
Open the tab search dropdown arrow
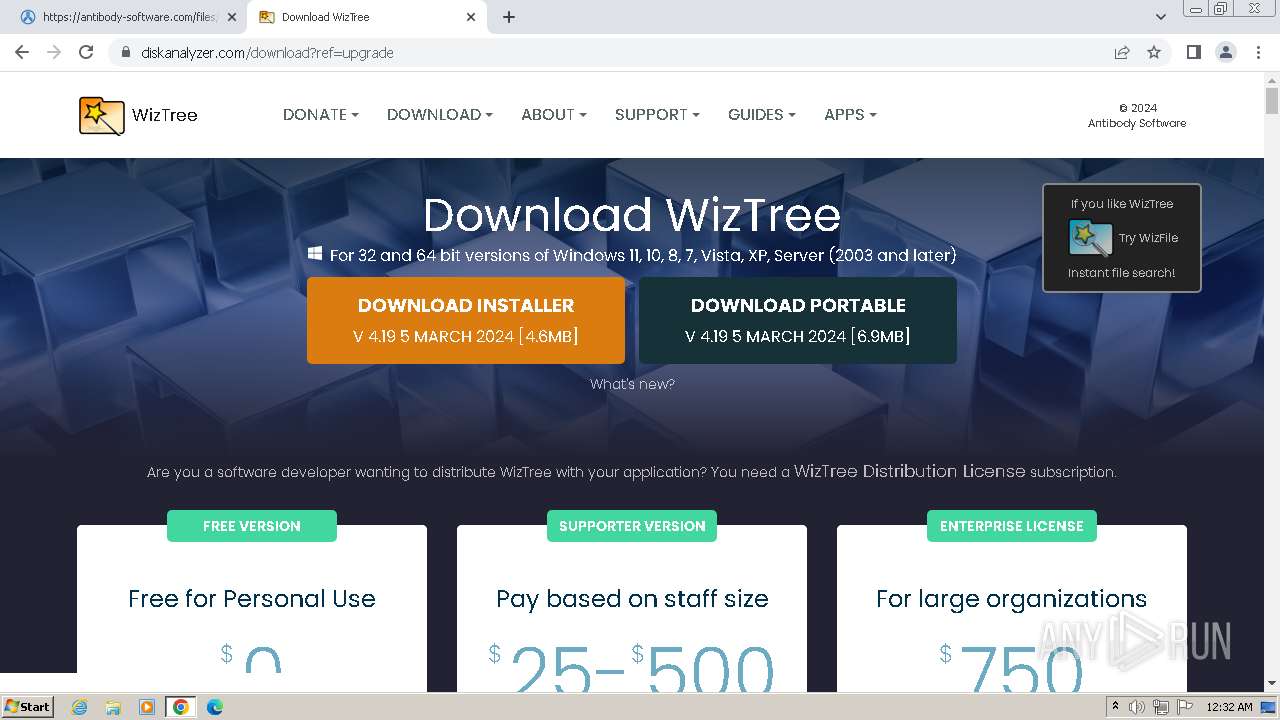point(1161,17)
